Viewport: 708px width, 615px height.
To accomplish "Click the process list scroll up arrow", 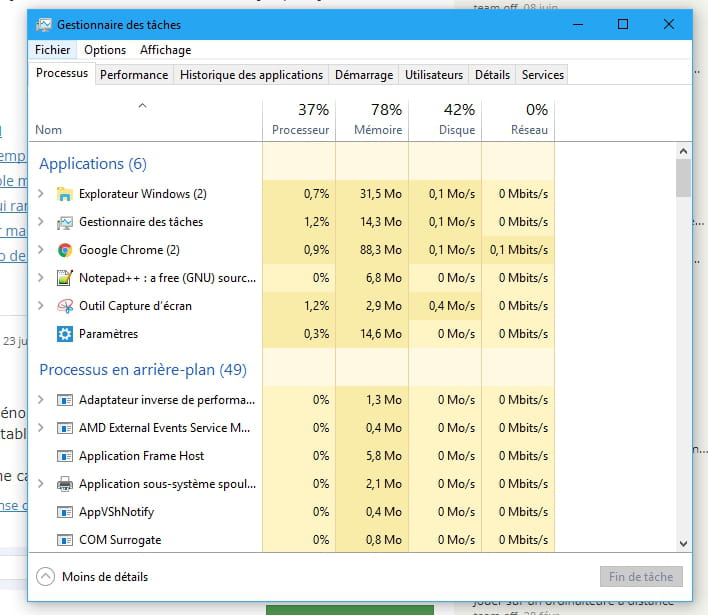I will (683, 151).
